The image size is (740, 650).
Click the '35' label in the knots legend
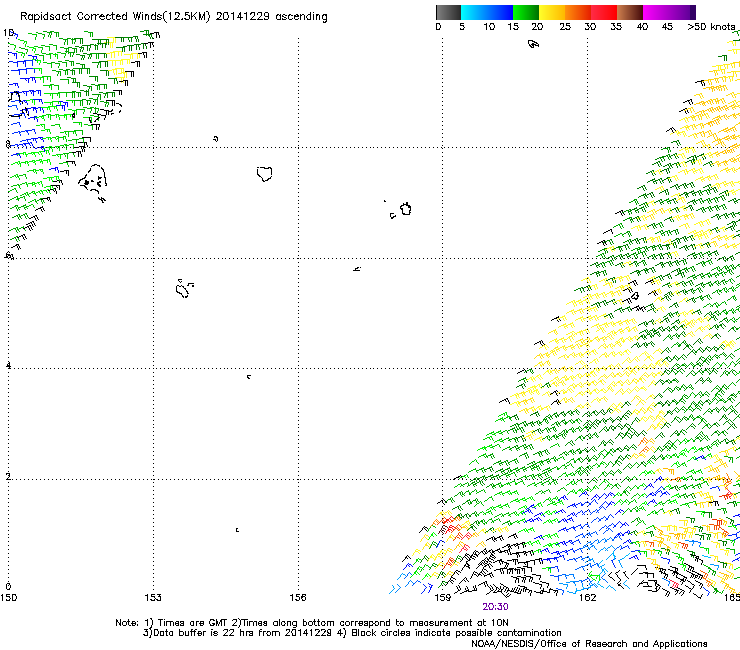click(616, 27)
